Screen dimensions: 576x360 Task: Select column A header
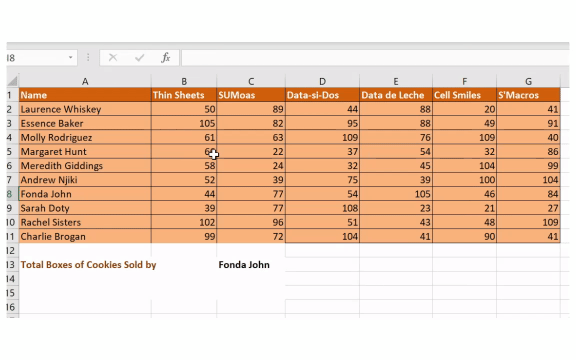point(85,81)
